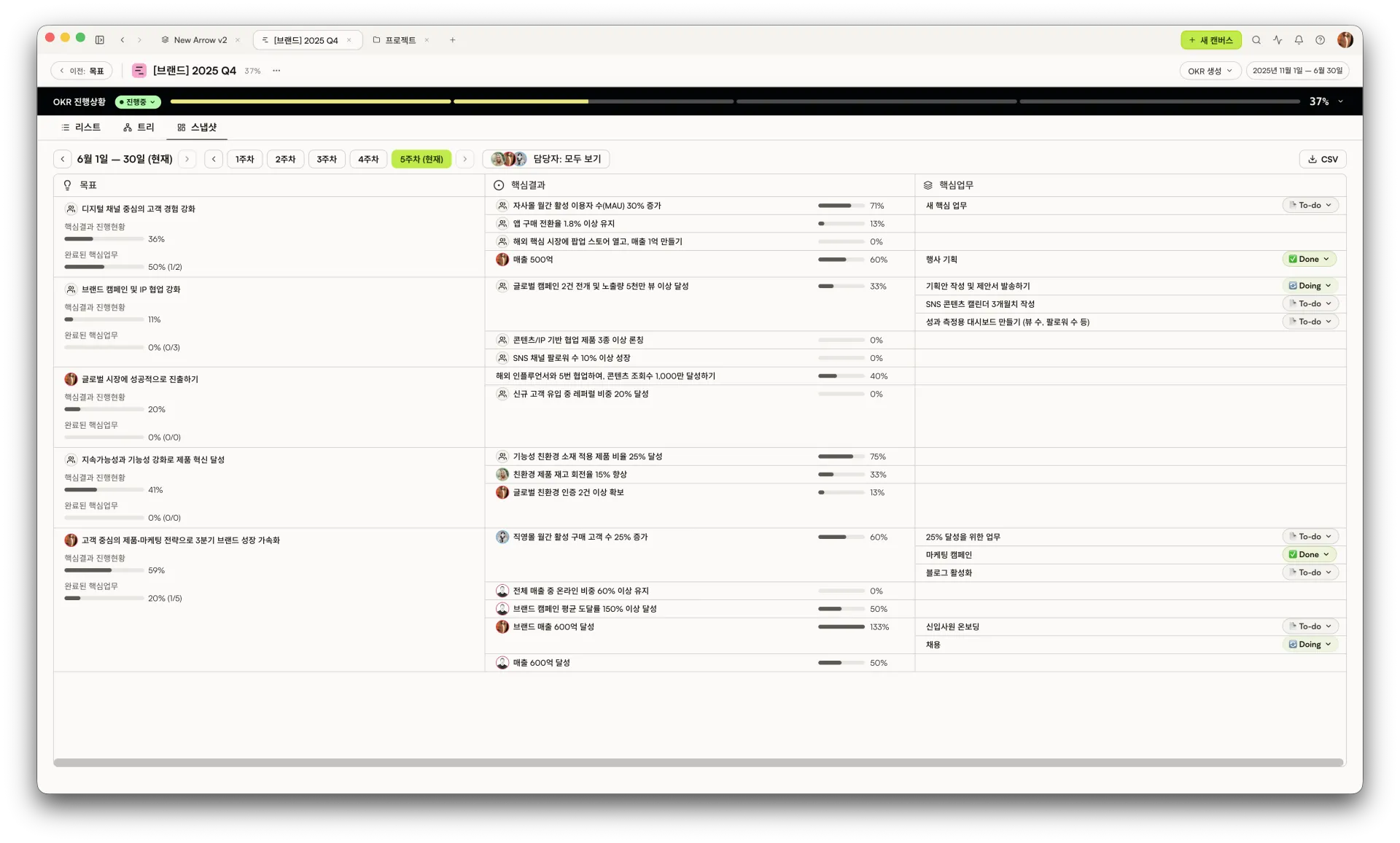Click the pink OKR page icon
Image resolution: width=1400 pixels, height=843 pixels.
139,71
